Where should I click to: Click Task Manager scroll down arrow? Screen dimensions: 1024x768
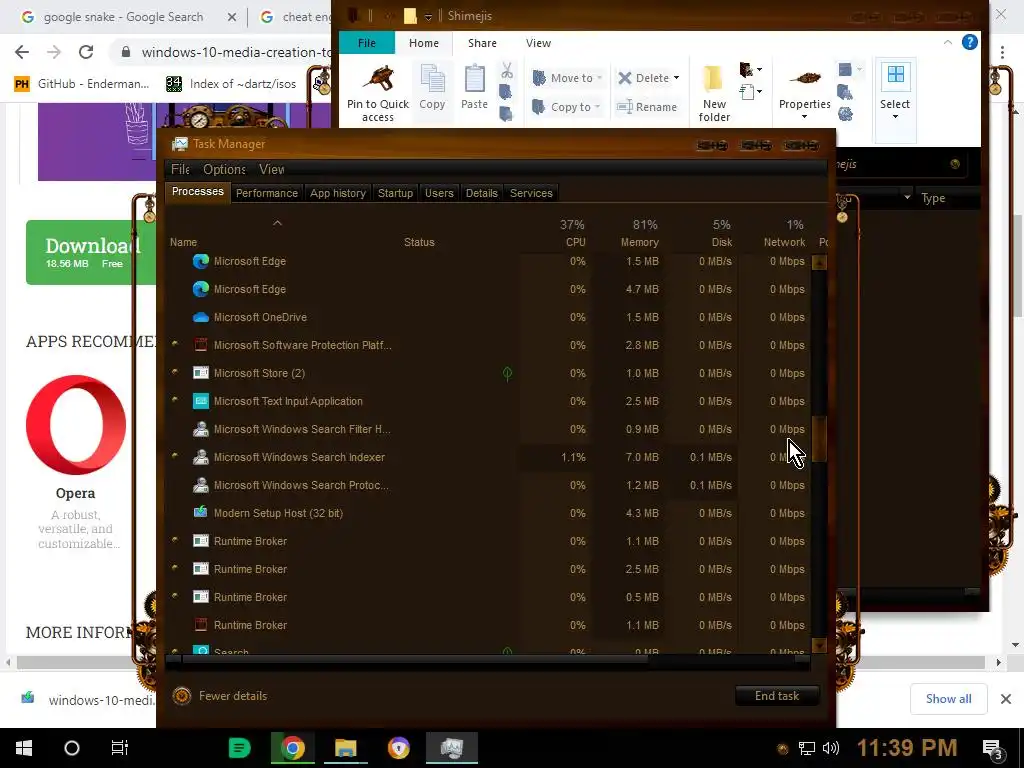818,645
